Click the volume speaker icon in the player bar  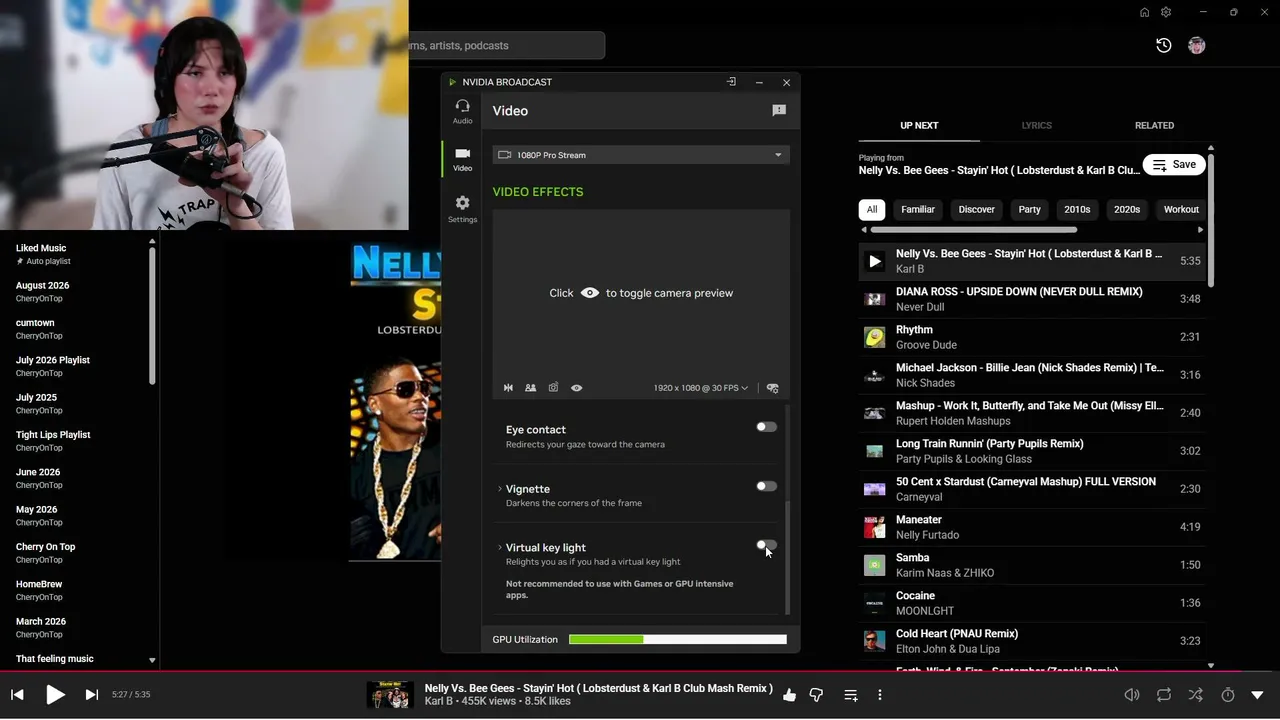pos(1132,695)
